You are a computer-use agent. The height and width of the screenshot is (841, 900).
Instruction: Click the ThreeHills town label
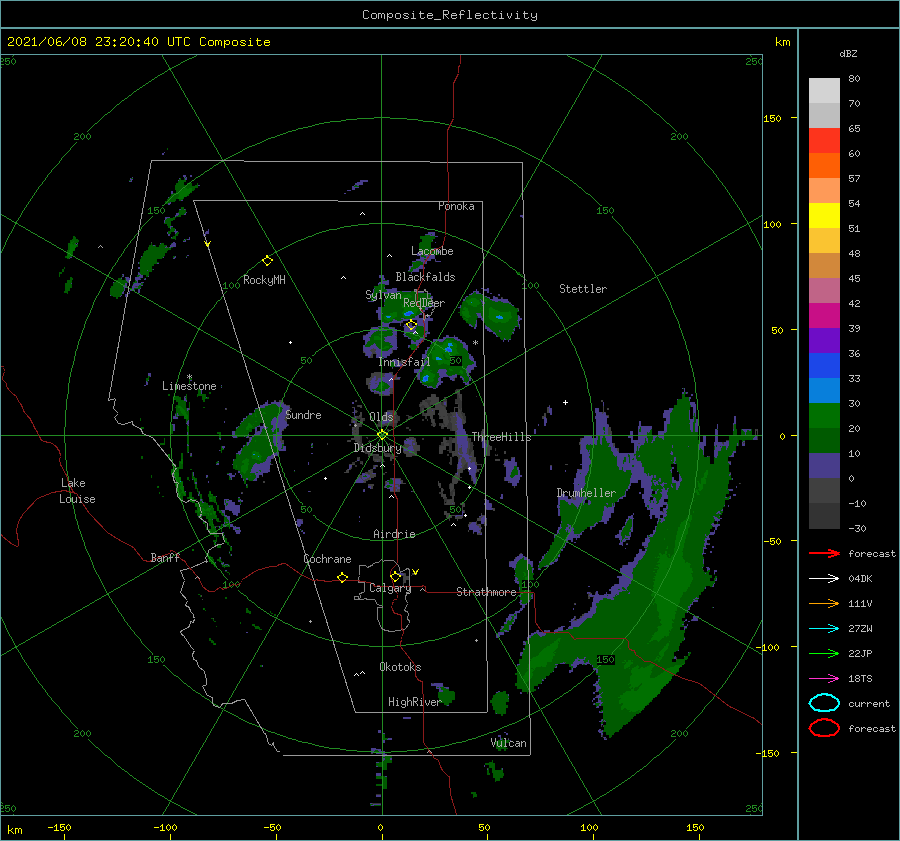502,437
